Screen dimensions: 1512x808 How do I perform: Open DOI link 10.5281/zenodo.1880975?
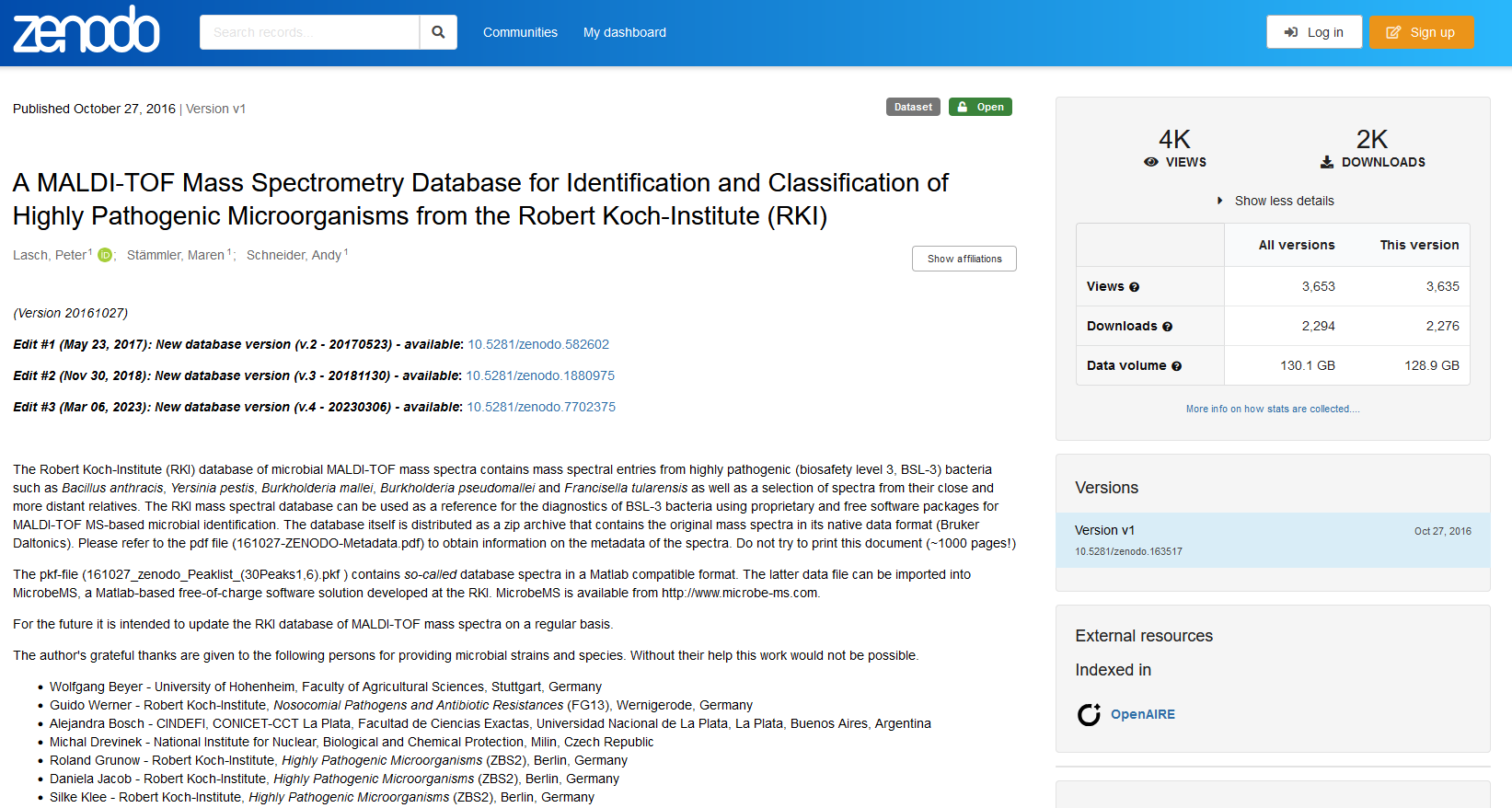click(540, 375)
